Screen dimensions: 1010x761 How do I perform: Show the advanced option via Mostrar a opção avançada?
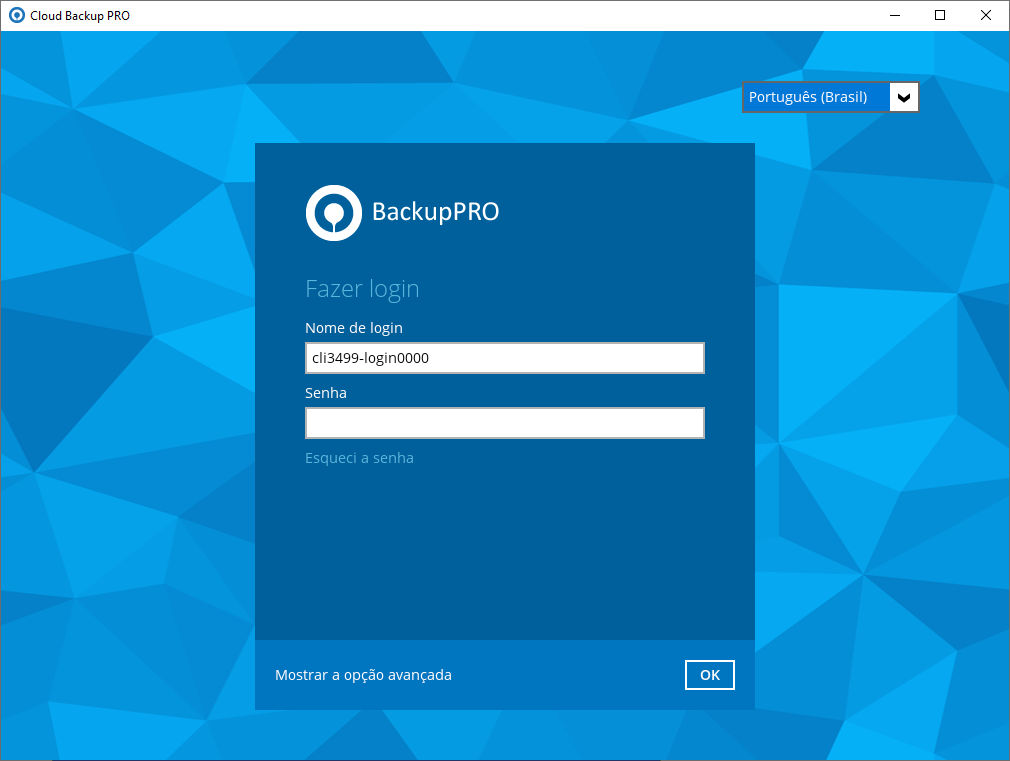click(363, 675)
